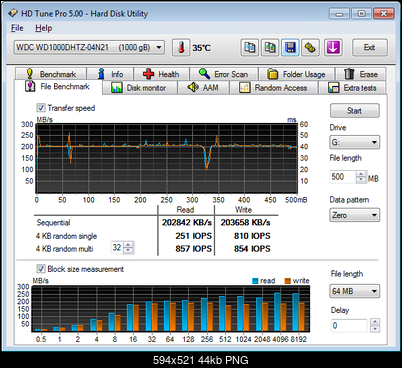Increase the 4 KB random multi value
Image resolution: width=402 pixels, height=368 pixels.
click(x=128, y=245)
